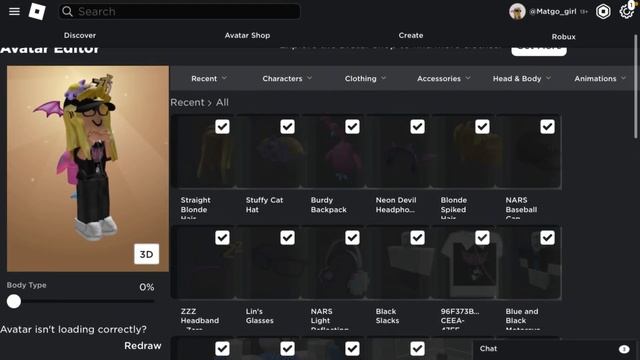
Task: Open the Create page
Action: pos(411,36)
